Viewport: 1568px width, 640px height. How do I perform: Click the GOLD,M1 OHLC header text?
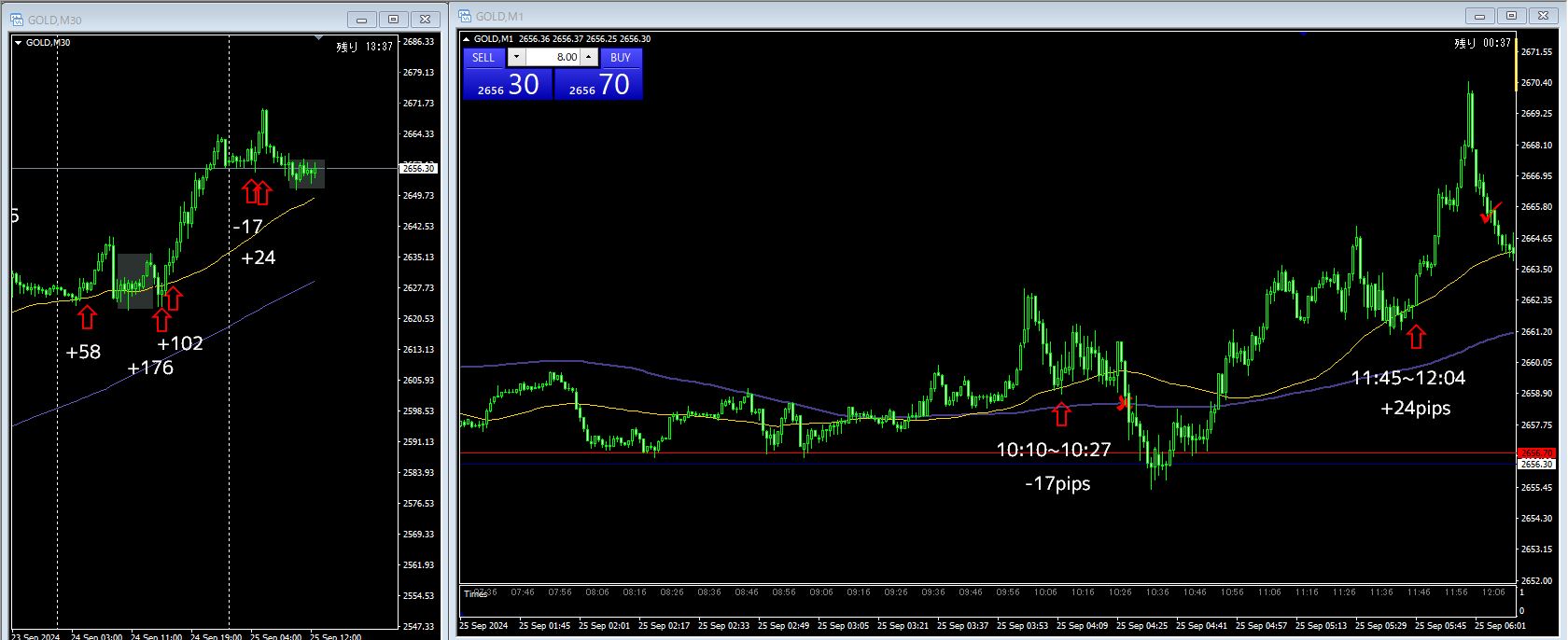coord(562,39)
